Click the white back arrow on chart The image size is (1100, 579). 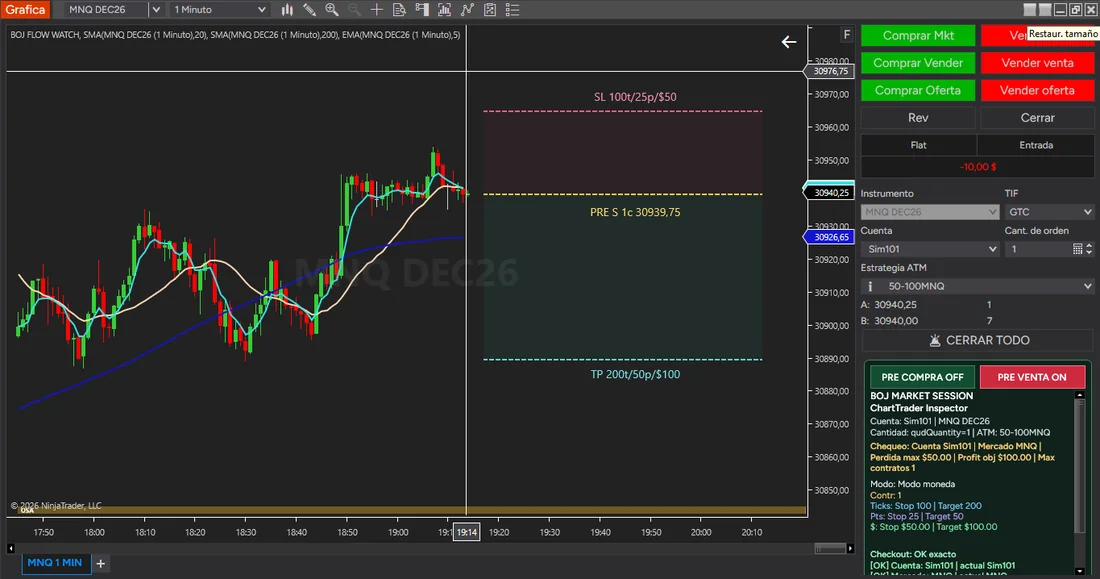pyautogui.click(x=789, y=42)
